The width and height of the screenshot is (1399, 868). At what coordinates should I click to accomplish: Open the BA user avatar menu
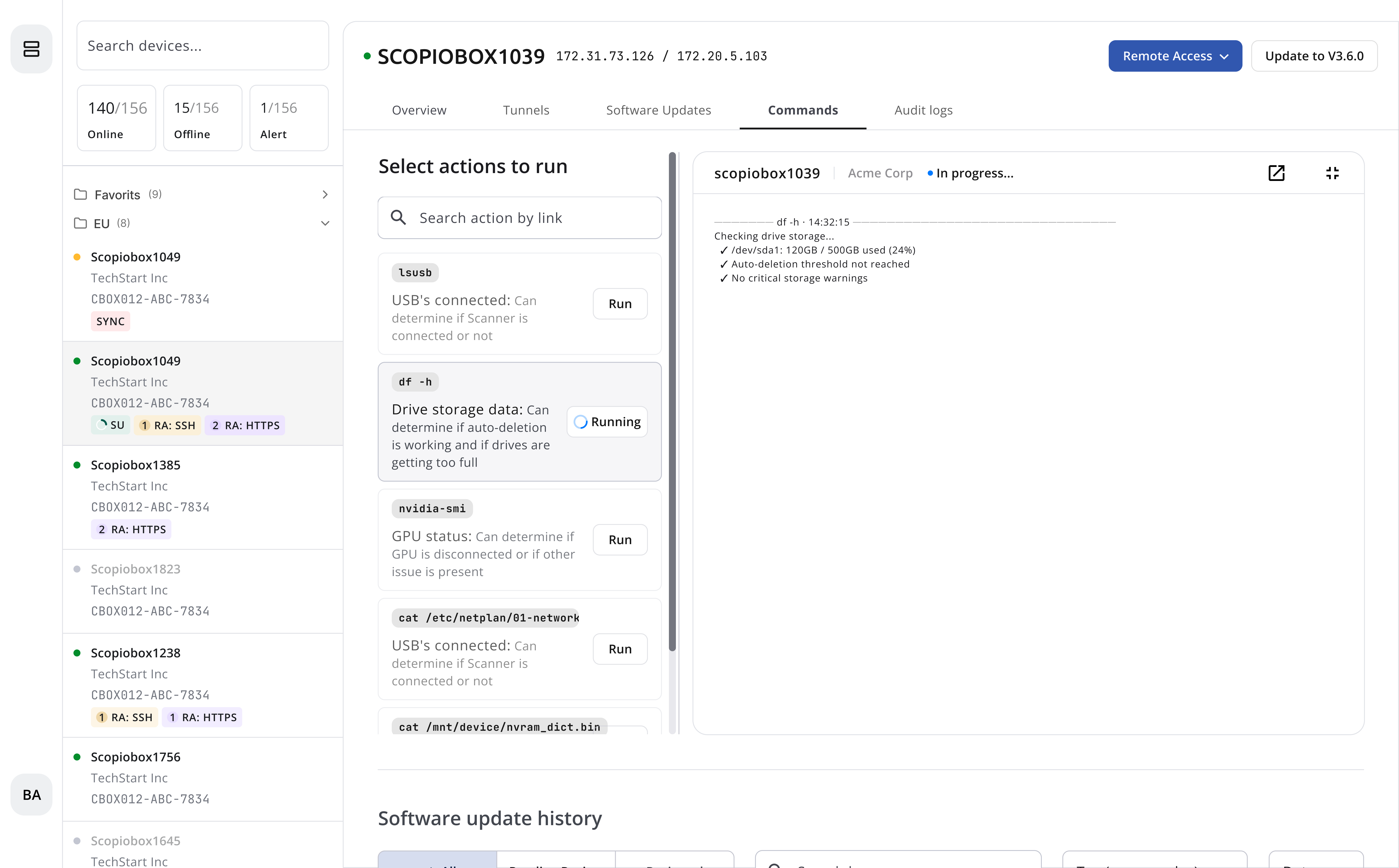[x=31, y=795]
